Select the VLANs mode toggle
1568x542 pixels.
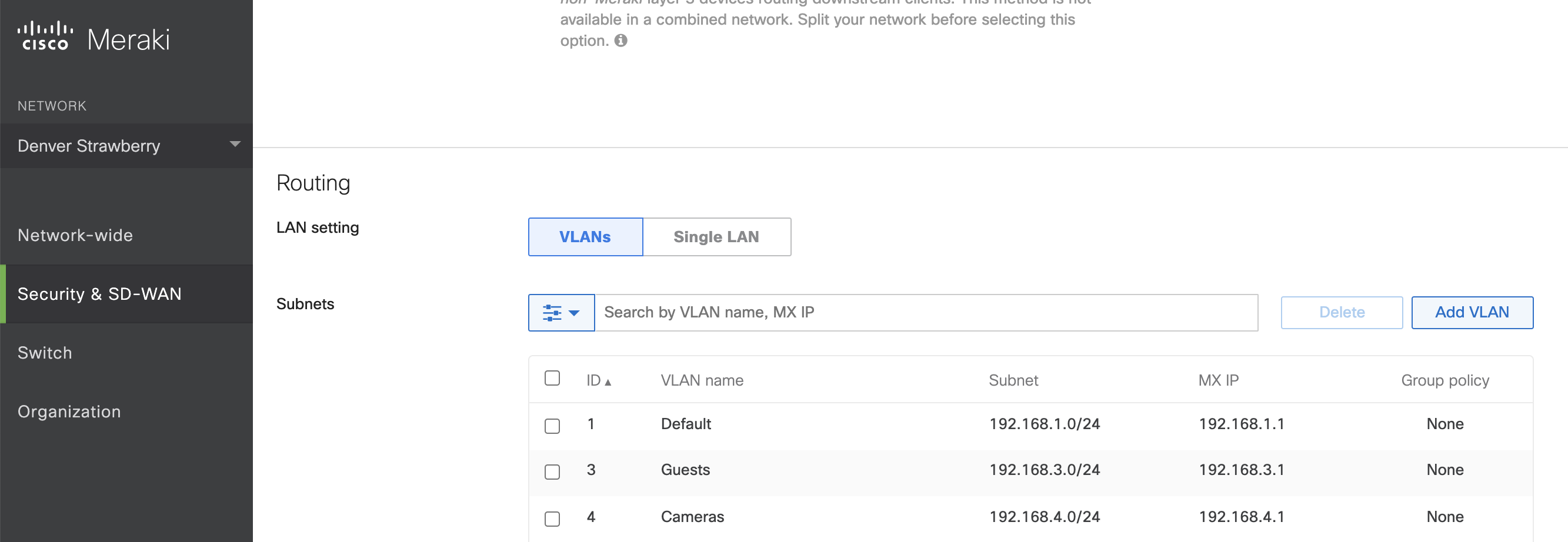585,237
